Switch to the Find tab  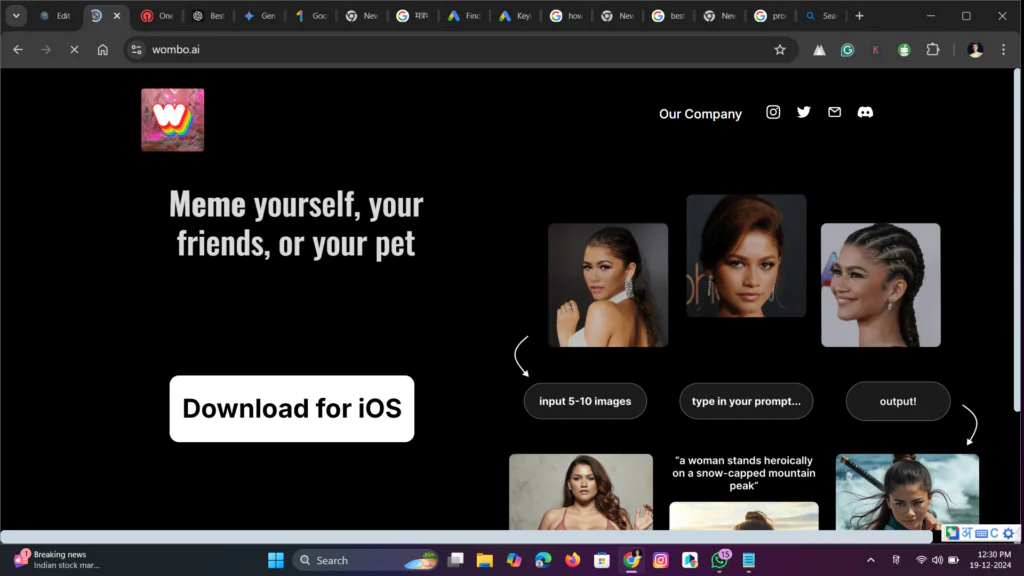pyautogui.click(x=464, y=16)
